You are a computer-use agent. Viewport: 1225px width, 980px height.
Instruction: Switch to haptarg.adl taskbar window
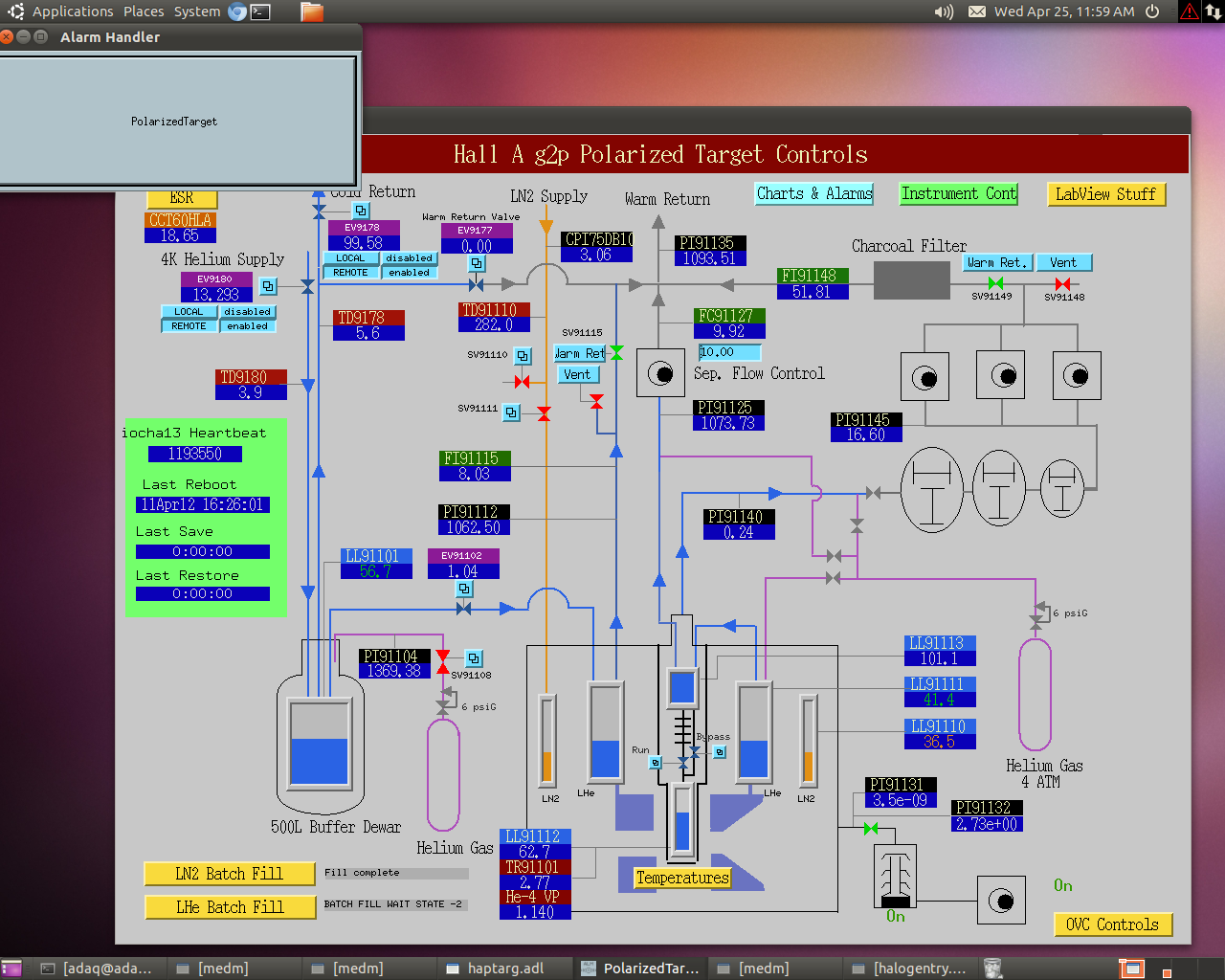click(x=504, y=969)
